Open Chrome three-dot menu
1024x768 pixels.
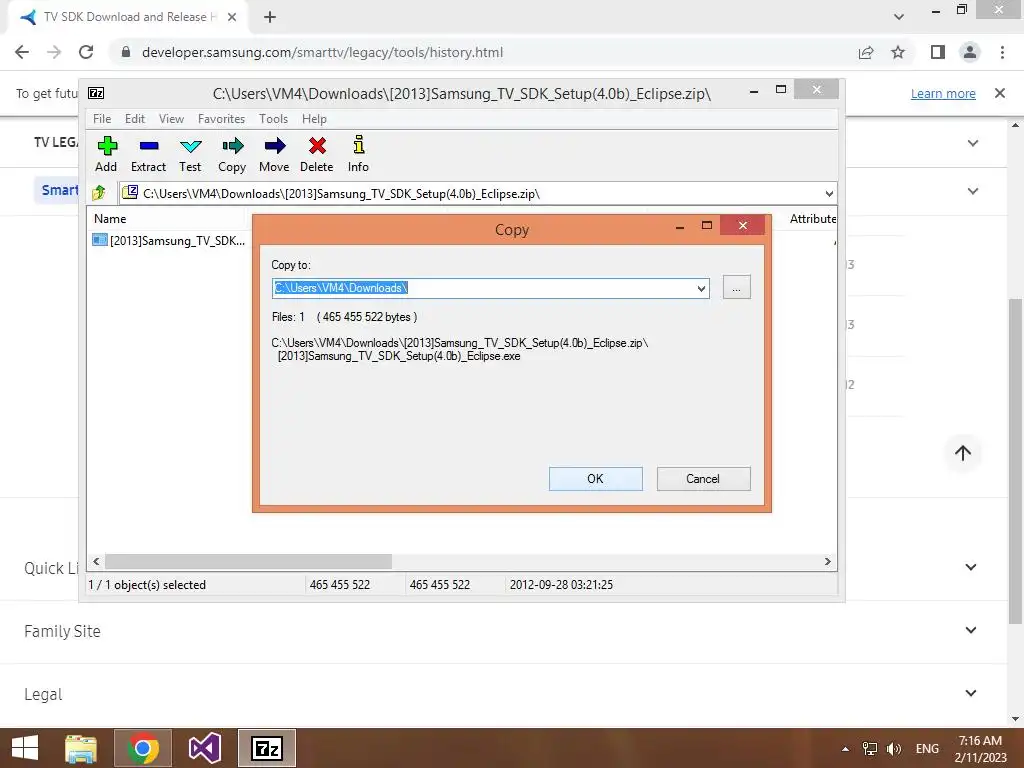tap(1002, 52)
